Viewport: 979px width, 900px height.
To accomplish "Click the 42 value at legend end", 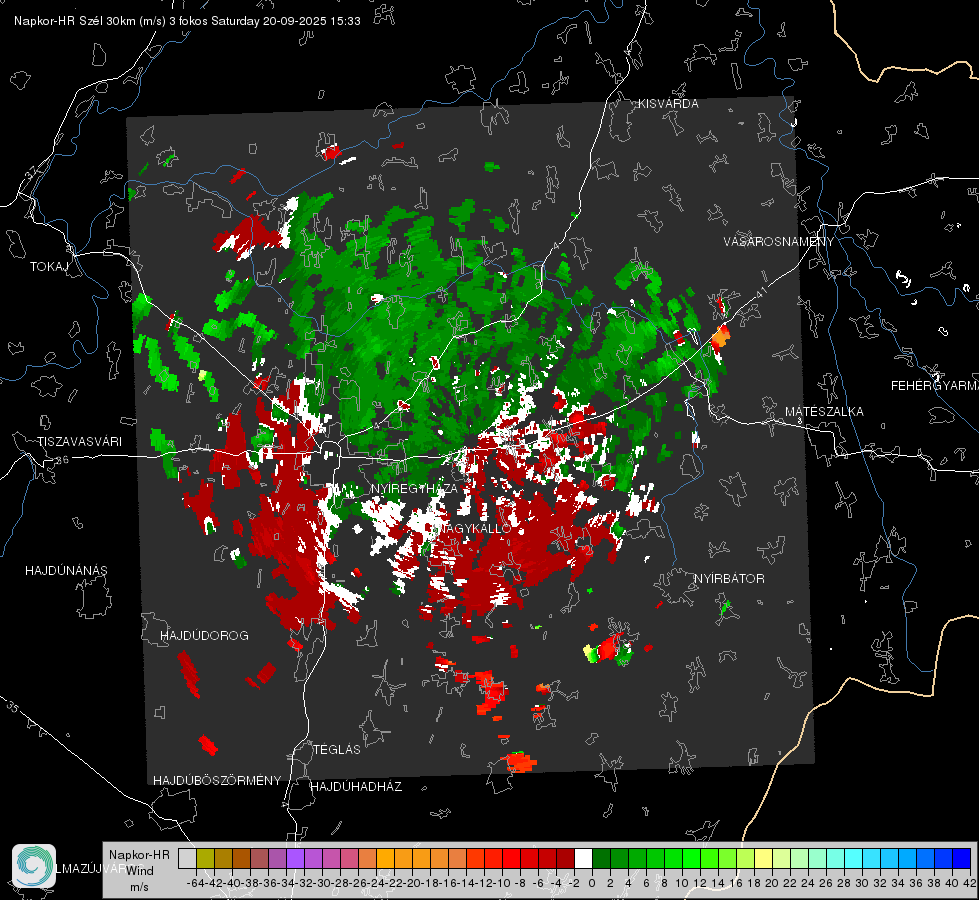I will coord(969,883).
